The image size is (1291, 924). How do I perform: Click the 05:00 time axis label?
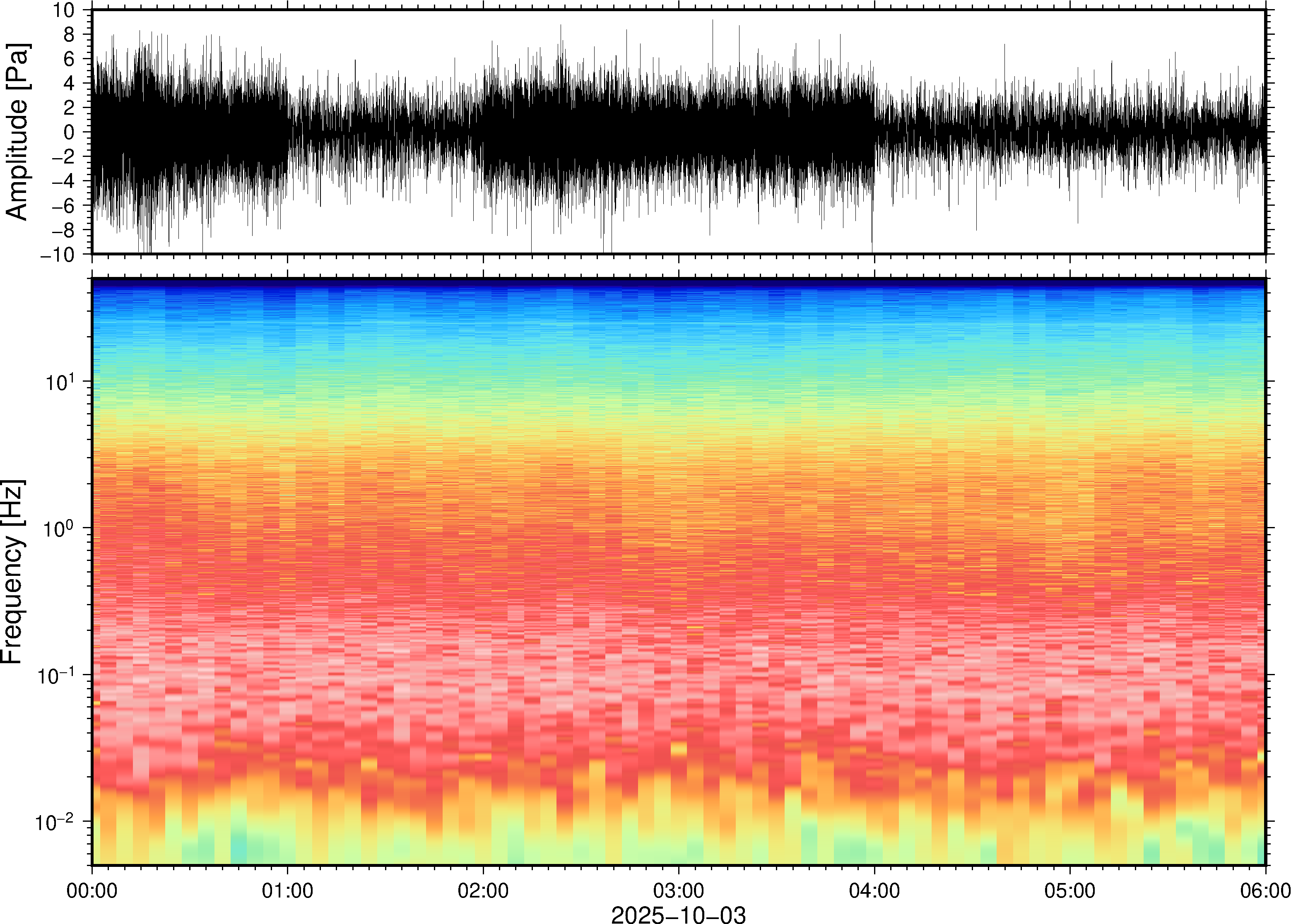point(1069,891)
